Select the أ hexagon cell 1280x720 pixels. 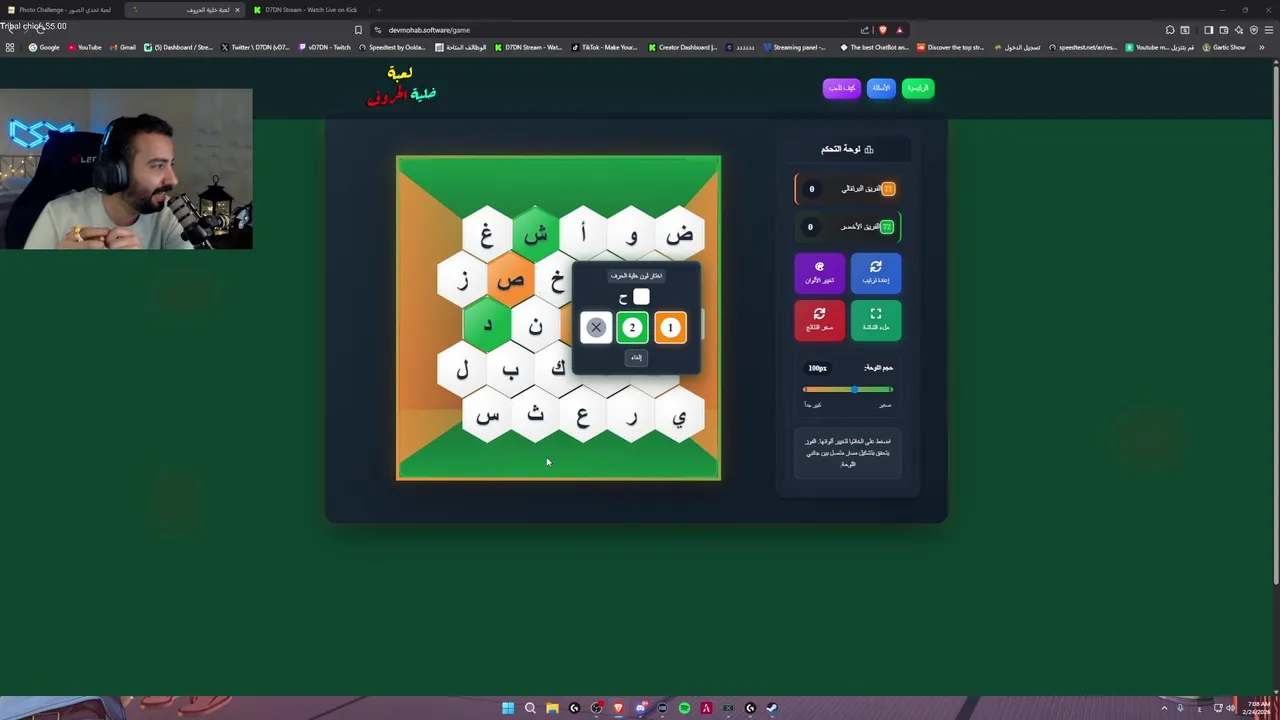coord(583,235)
